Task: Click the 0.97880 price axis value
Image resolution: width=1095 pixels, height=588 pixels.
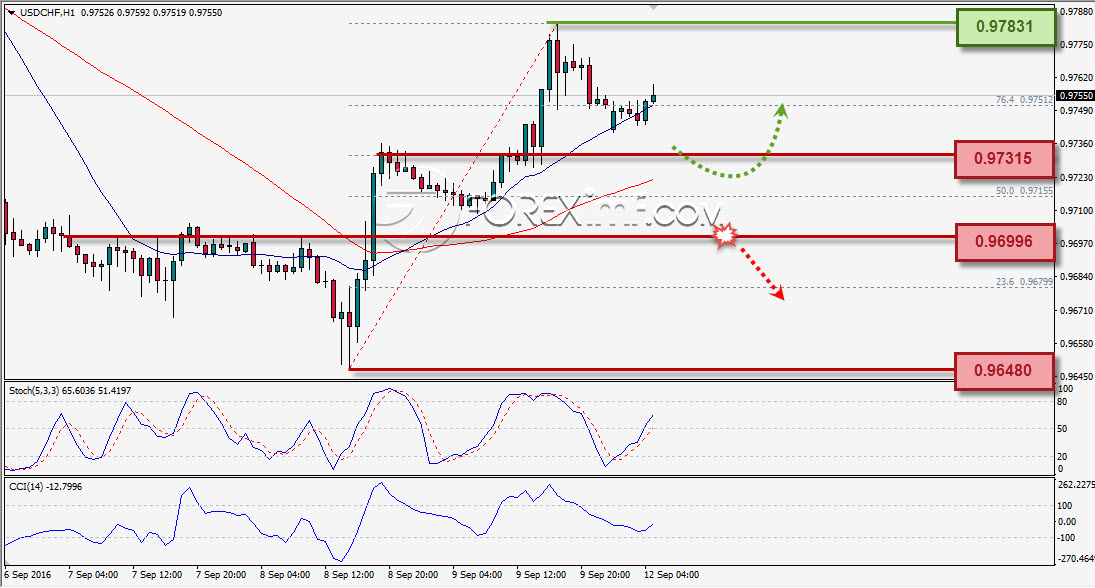Action: 1076,12
